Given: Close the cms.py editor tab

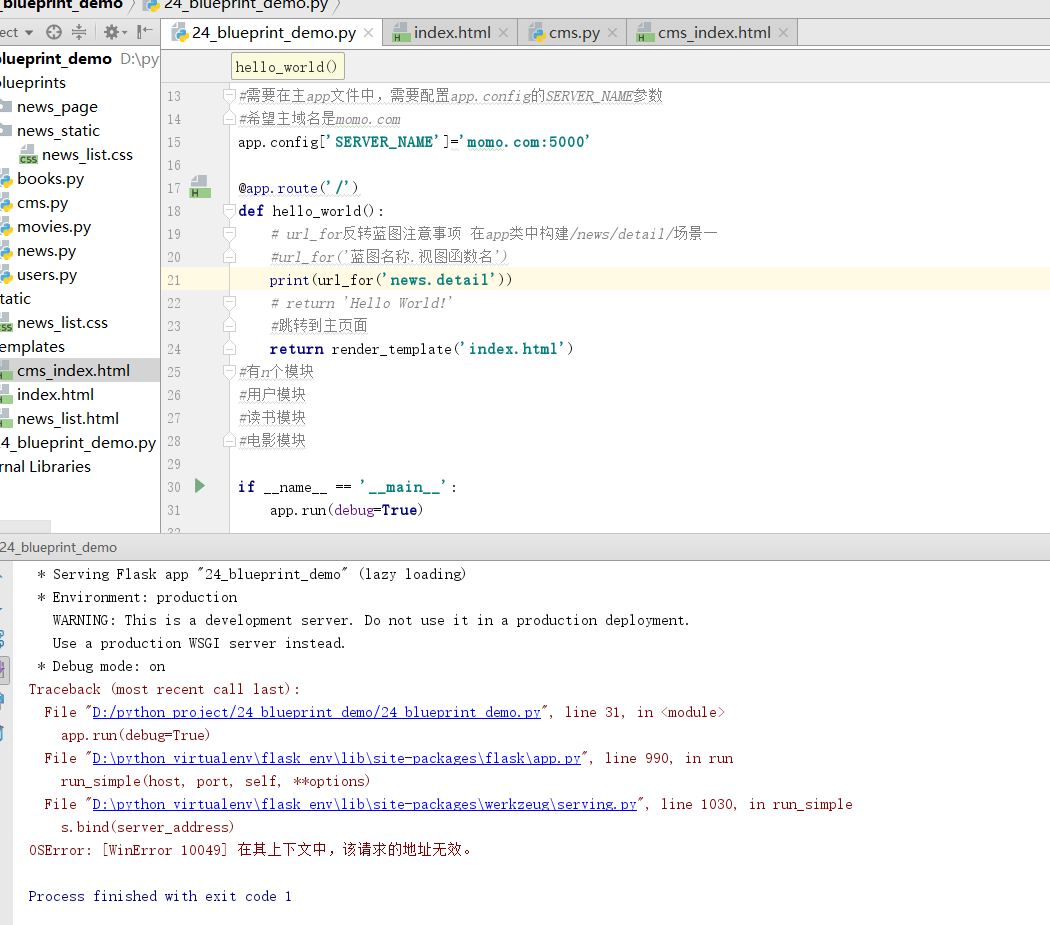Looking at the screenshot, I should (612, 32).
